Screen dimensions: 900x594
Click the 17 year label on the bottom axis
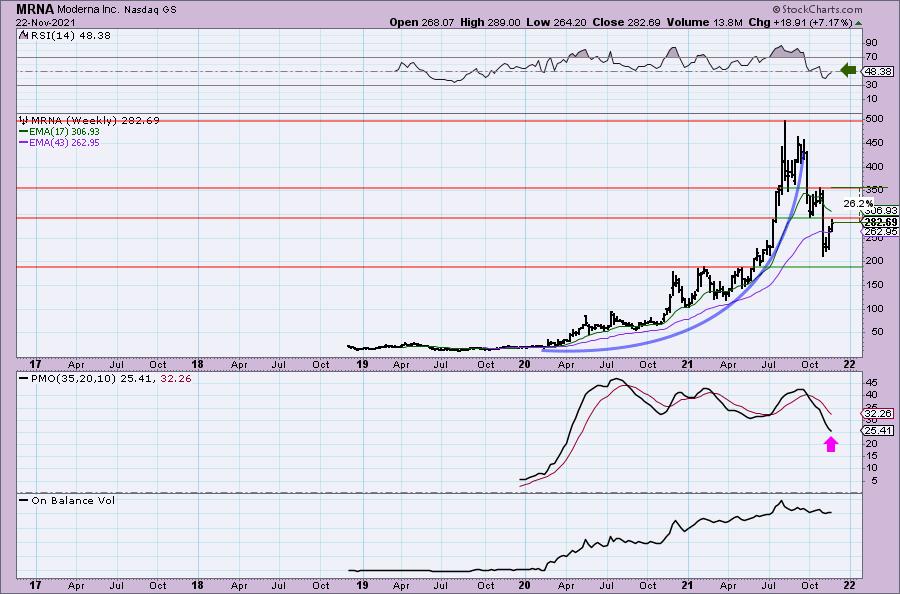pos(35,585)
